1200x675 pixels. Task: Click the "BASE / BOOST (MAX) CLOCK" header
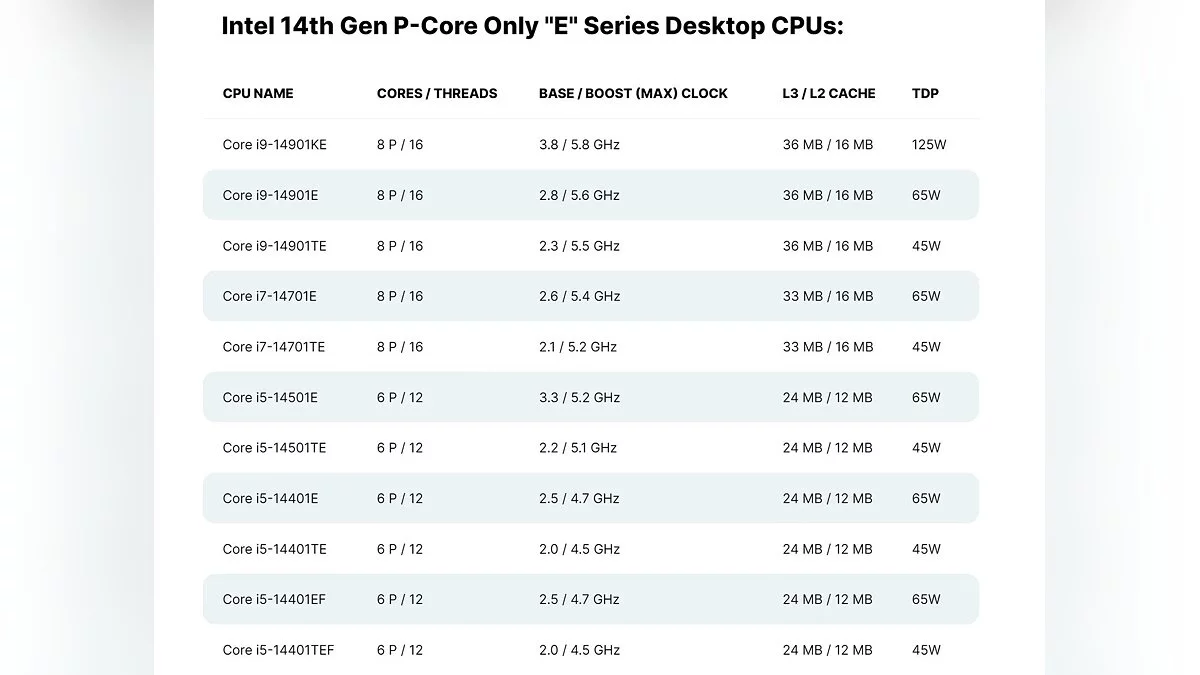point(633,93)
